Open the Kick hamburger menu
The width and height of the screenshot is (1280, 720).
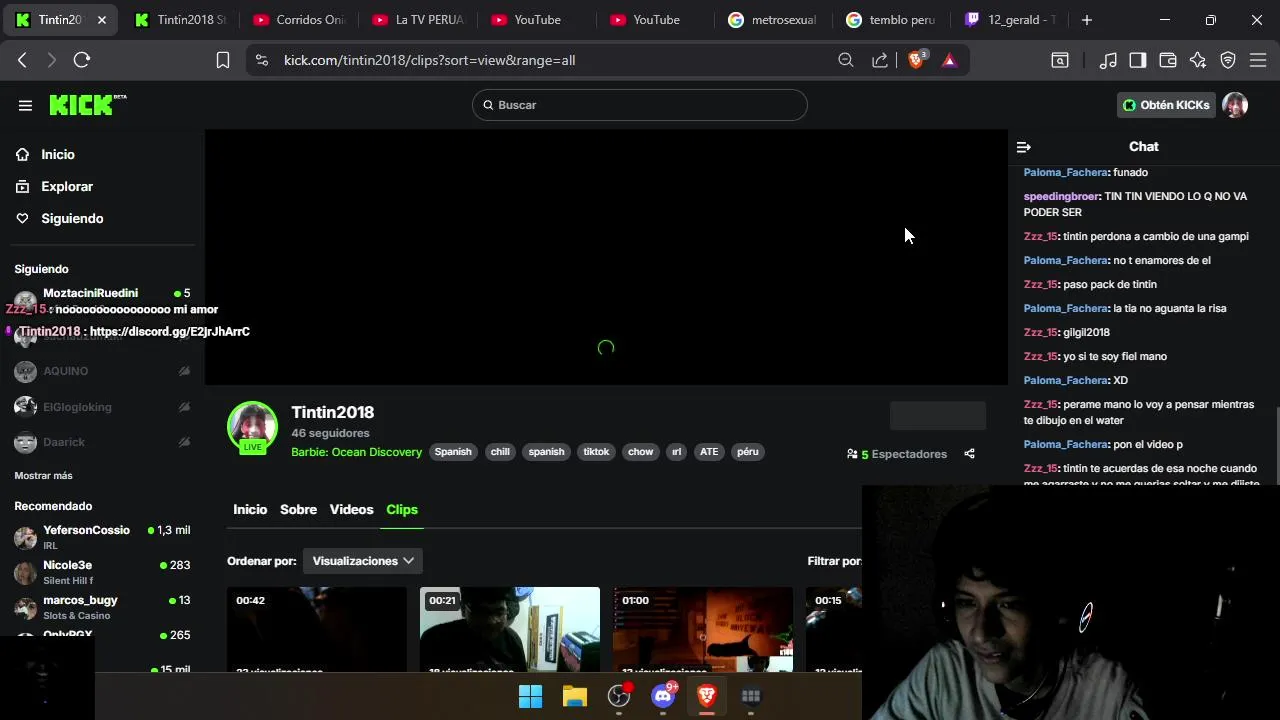(25, 105)
